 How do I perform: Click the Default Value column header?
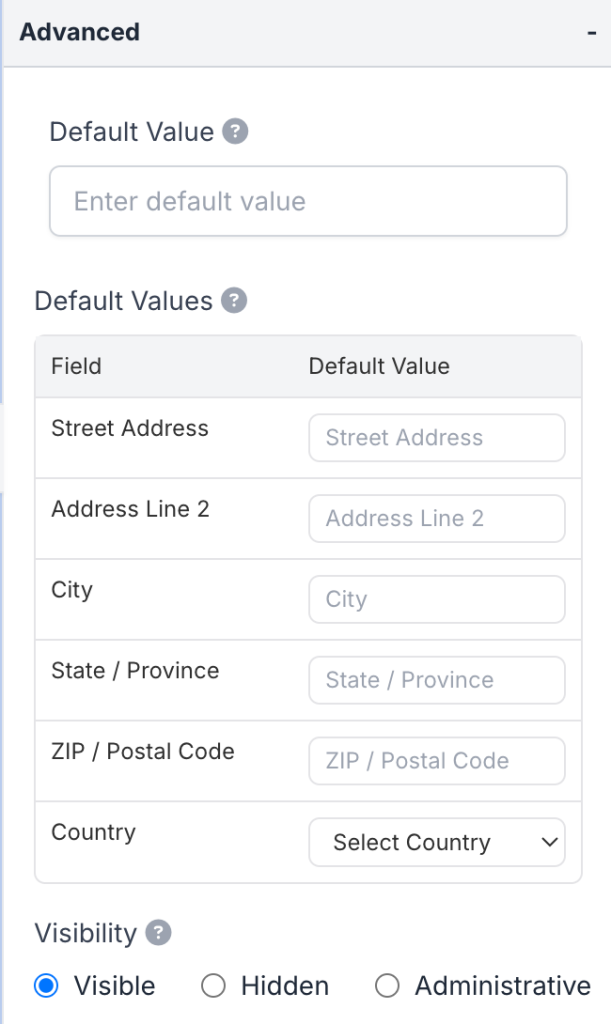pos(379,366)
